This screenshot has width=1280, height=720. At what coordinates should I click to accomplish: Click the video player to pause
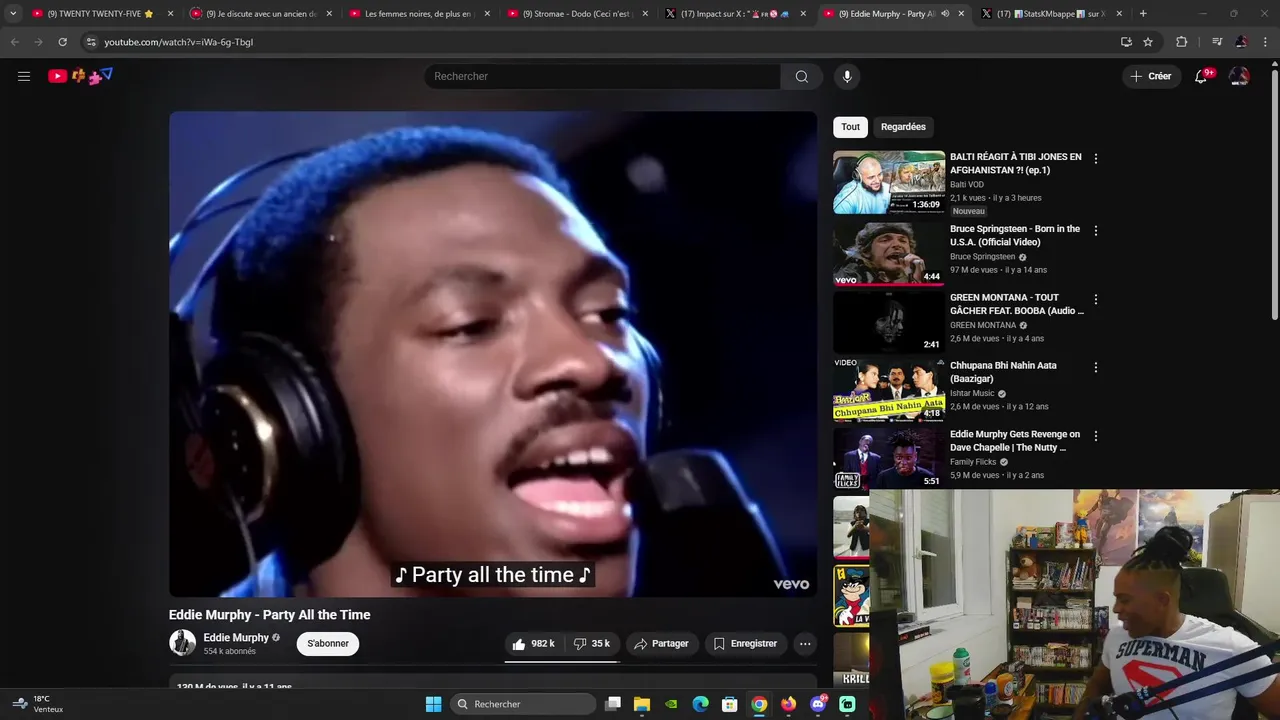point(493,354)
